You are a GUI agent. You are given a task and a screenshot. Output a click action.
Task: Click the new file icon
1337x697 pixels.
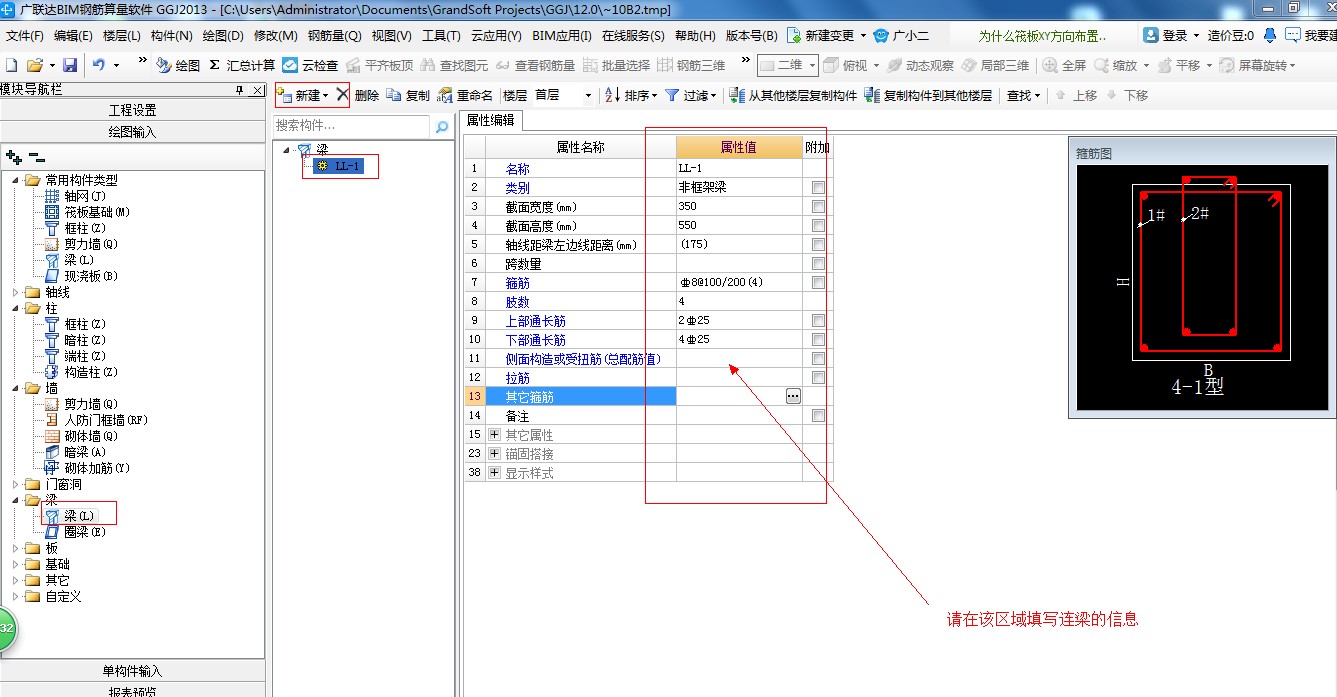tap(12, 65)
